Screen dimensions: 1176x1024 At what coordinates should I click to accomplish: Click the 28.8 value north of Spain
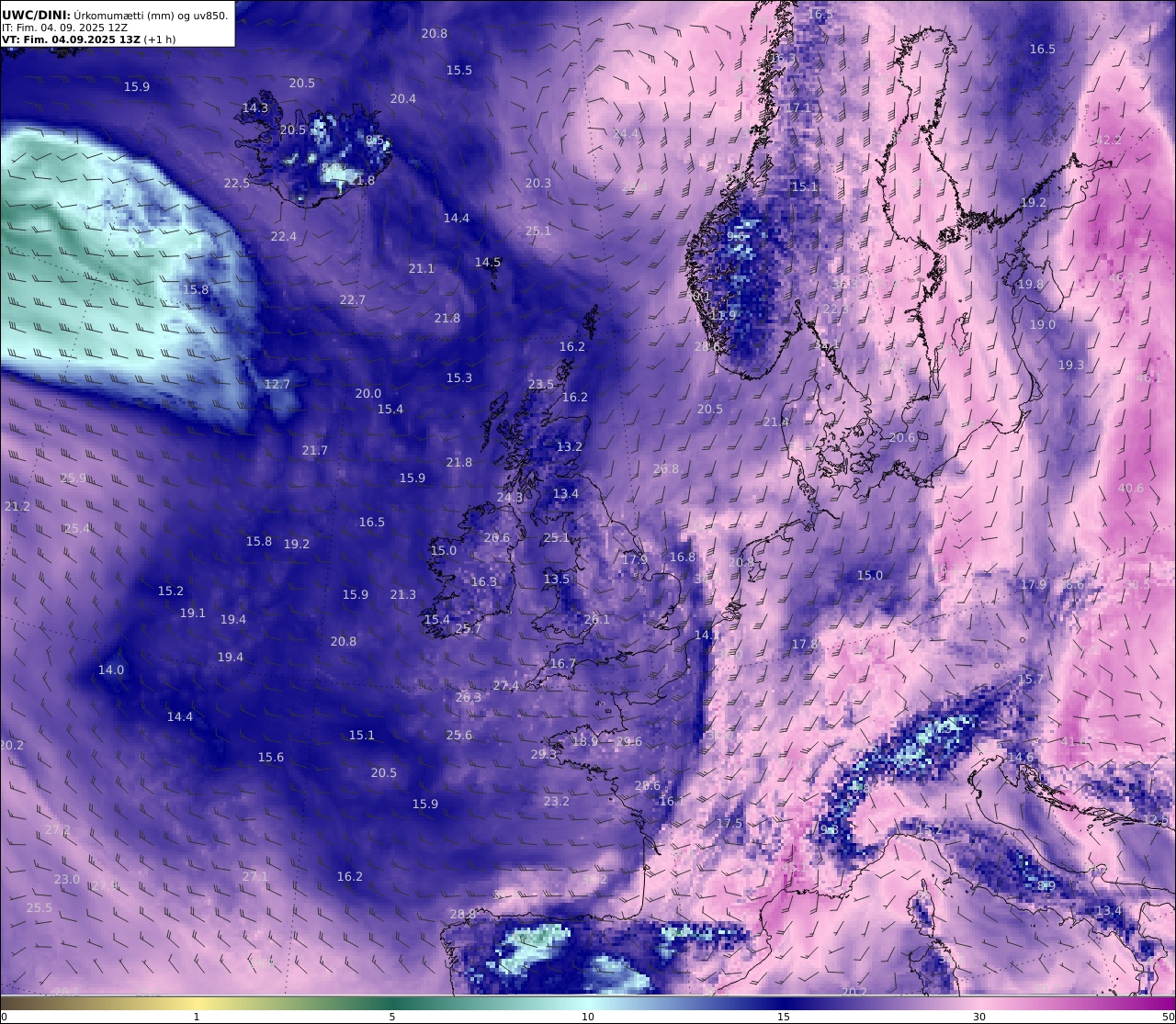click(x=463, y=914)
